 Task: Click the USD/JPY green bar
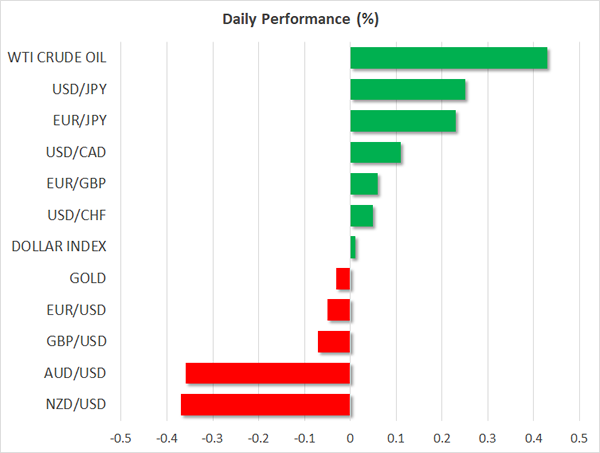click(x=408, y=90)
